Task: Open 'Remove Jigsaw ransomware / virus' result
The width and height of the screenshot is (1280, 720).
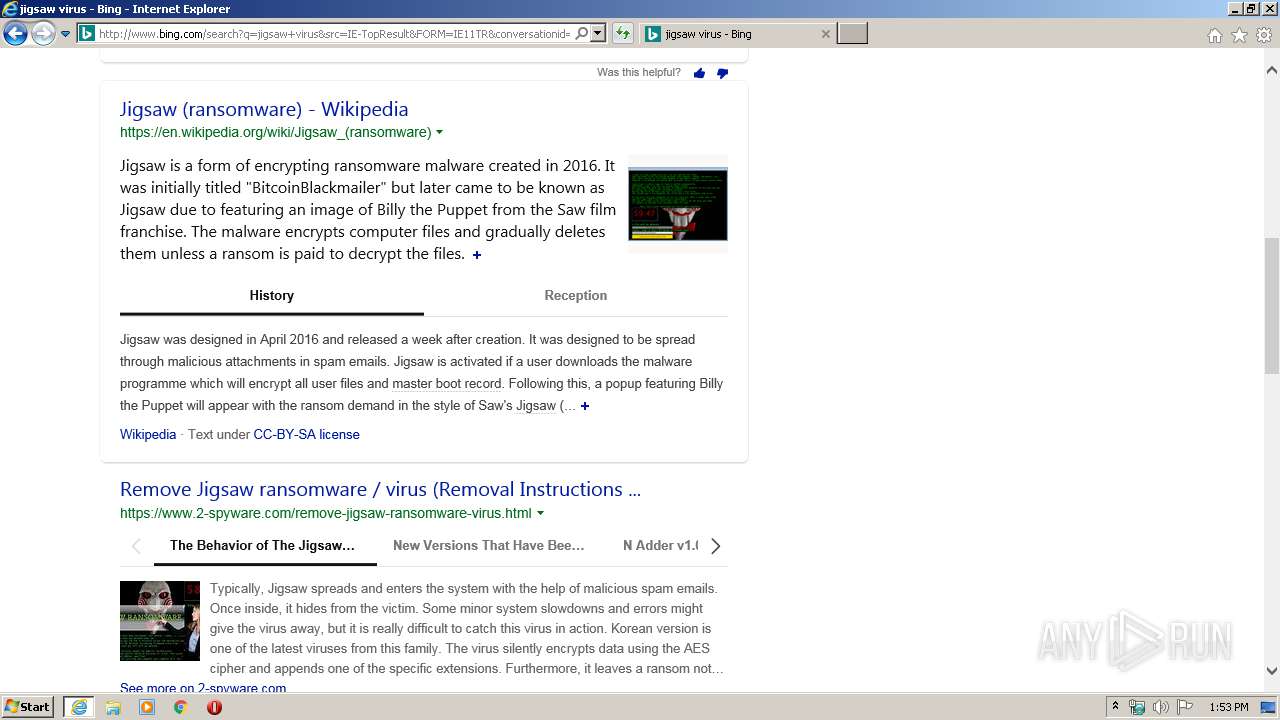Action: (x=380, y=489)
